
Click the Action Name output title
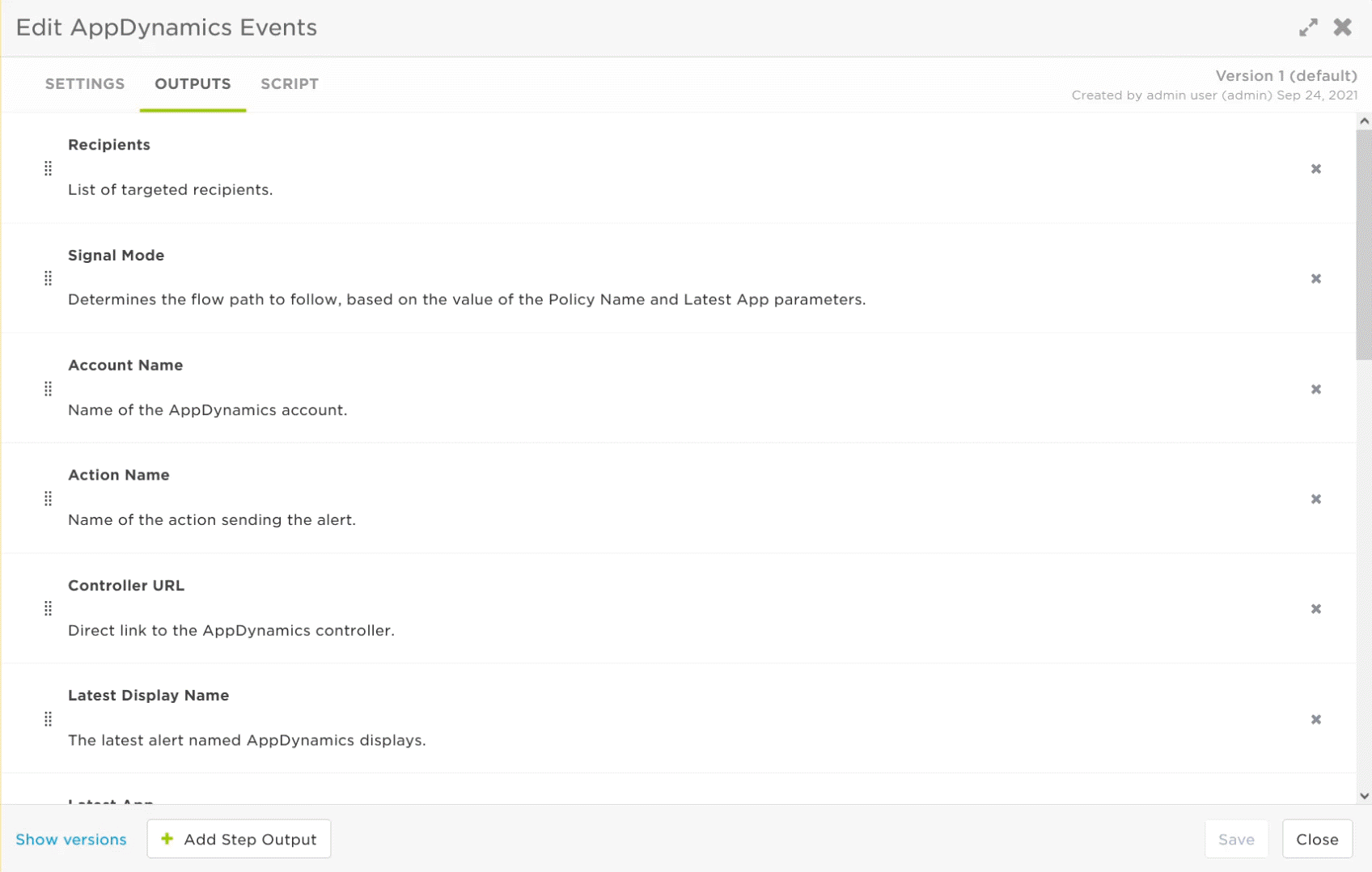click(119, 476)
